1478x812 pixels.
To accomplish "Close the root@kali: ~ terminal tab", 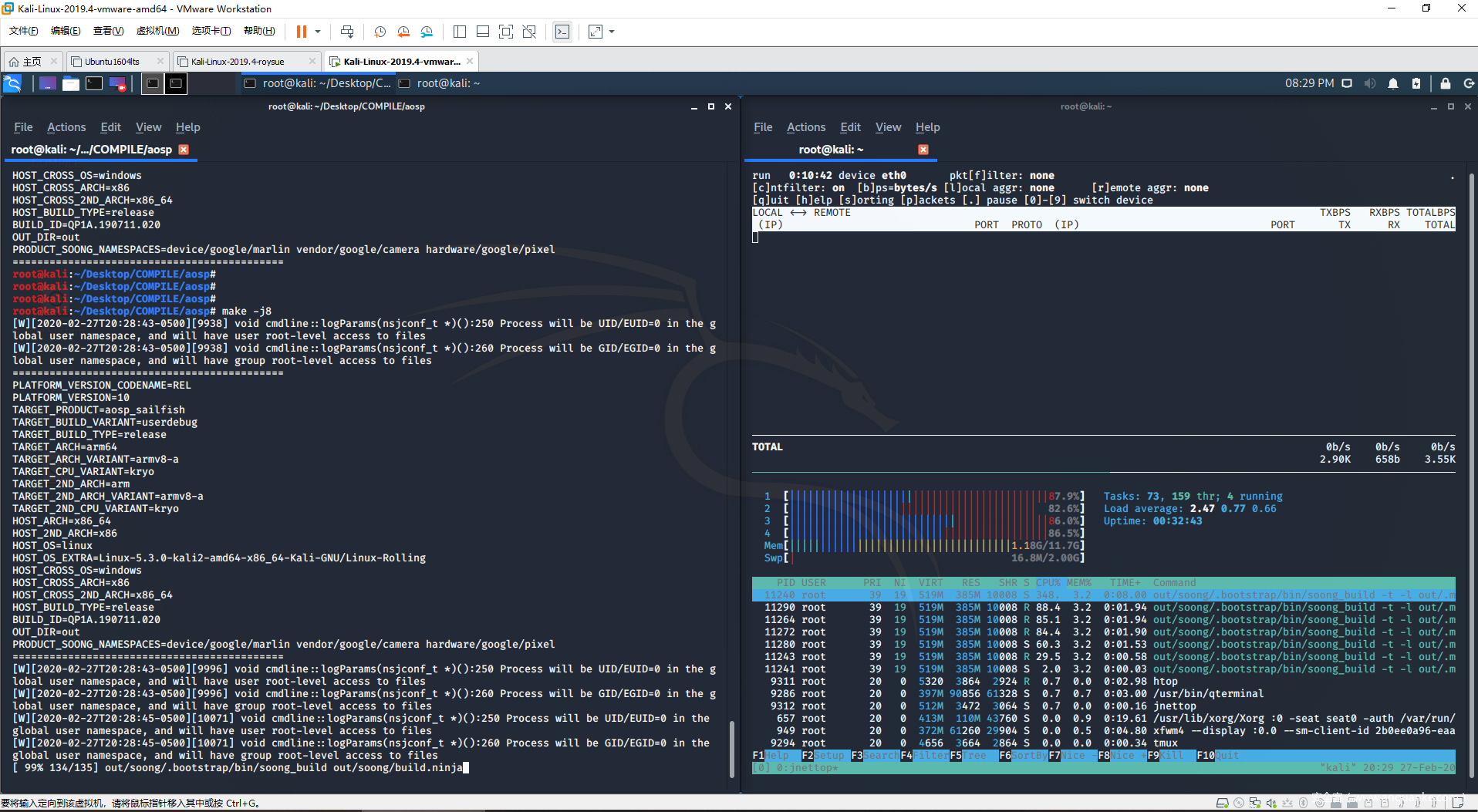I will [923, 150].
